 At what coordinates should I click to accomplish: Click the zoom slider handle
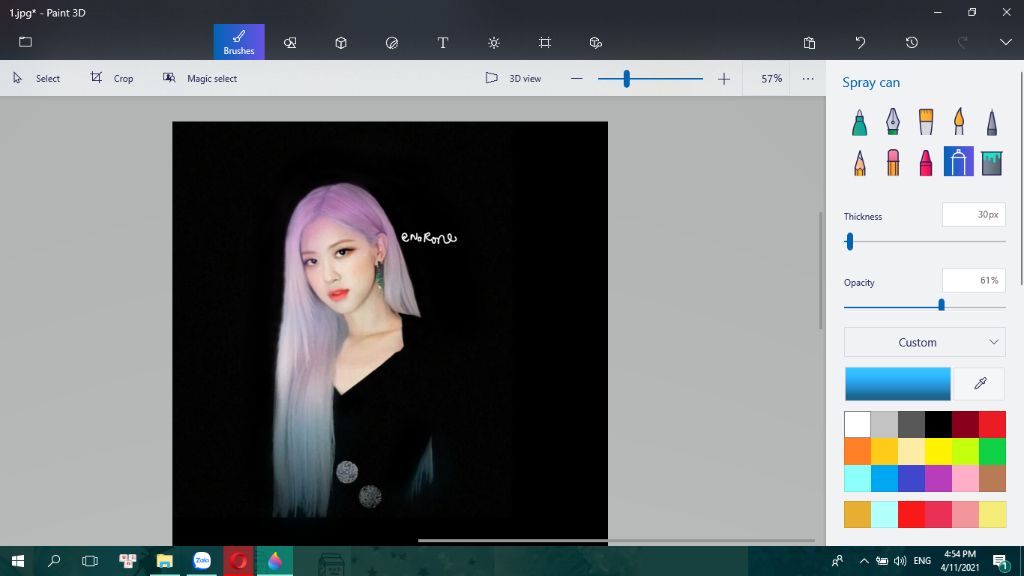click(x=626, y=79)
